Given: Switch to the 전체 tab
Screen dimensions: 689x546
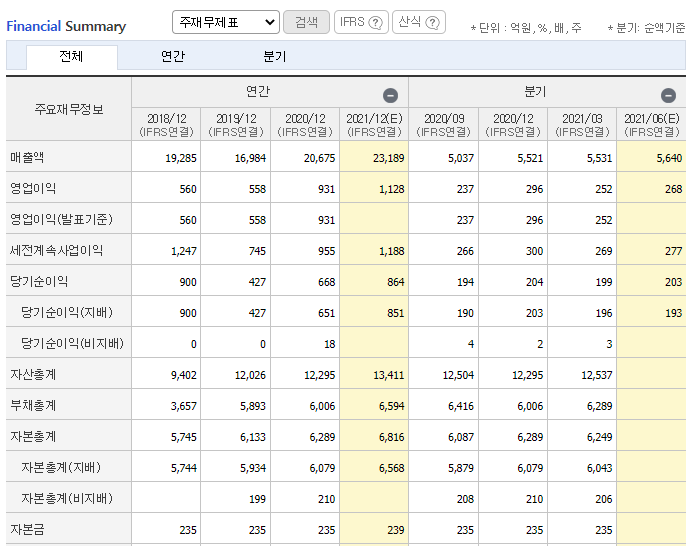Looking at the screenshot, I should pos(72,57).
